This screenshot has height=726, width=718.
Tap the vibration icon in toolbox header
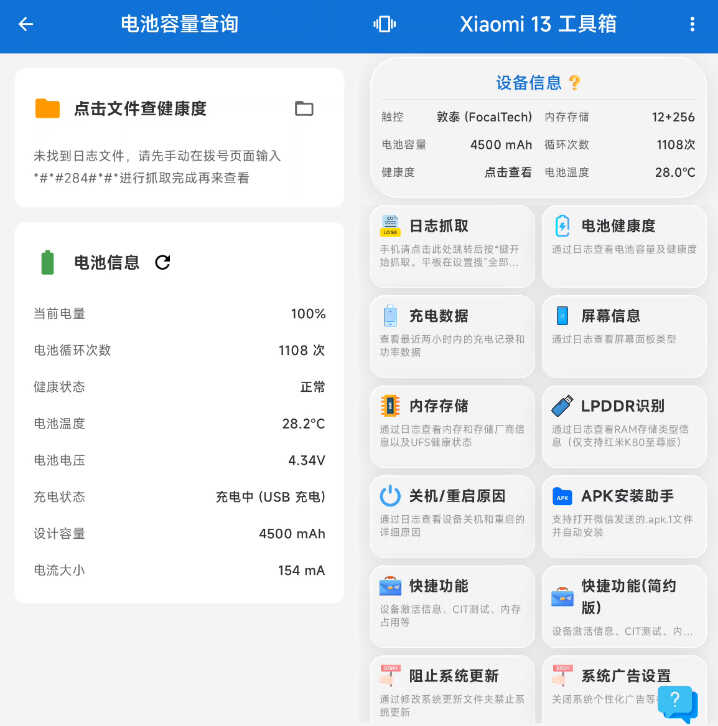point(384,25)
